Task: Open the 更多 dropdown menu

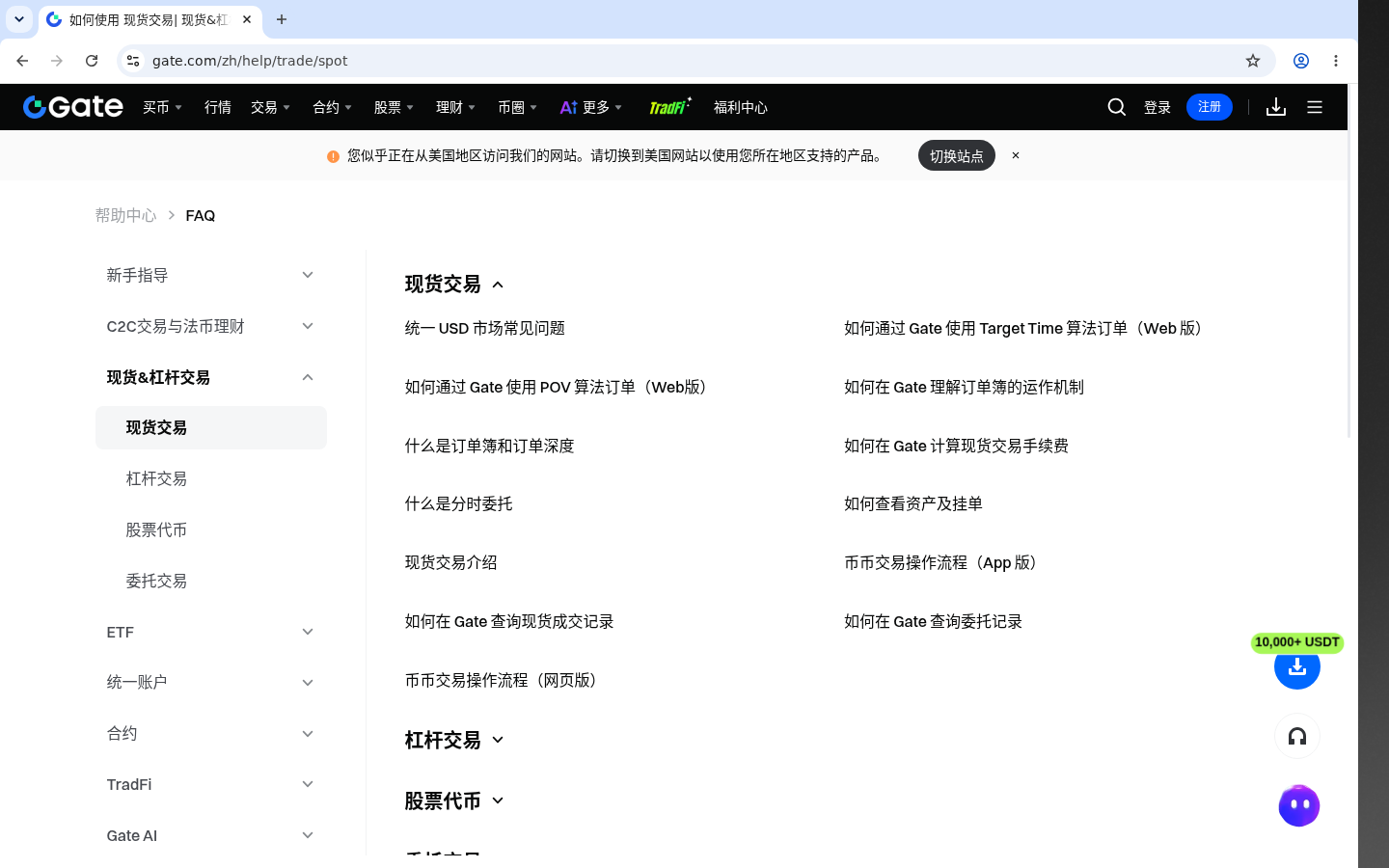Action: pos(591,107)
